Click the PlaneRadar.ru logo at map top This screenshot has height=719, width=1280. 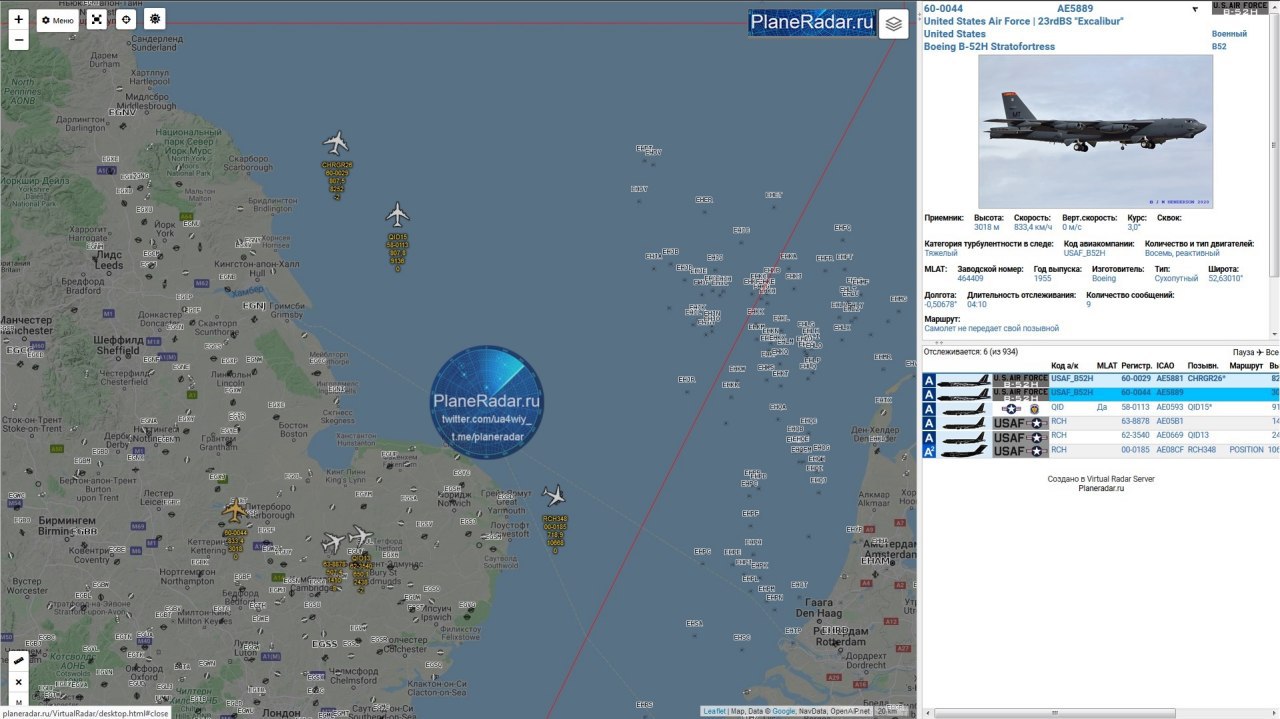coord(811,22)
